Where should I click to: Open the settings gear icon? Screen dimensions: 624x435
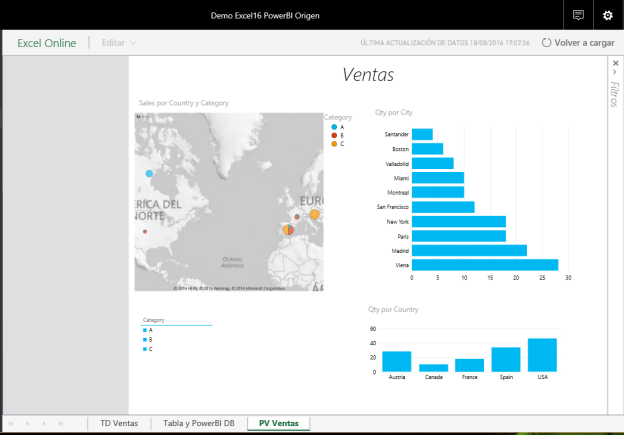point(607,15)
